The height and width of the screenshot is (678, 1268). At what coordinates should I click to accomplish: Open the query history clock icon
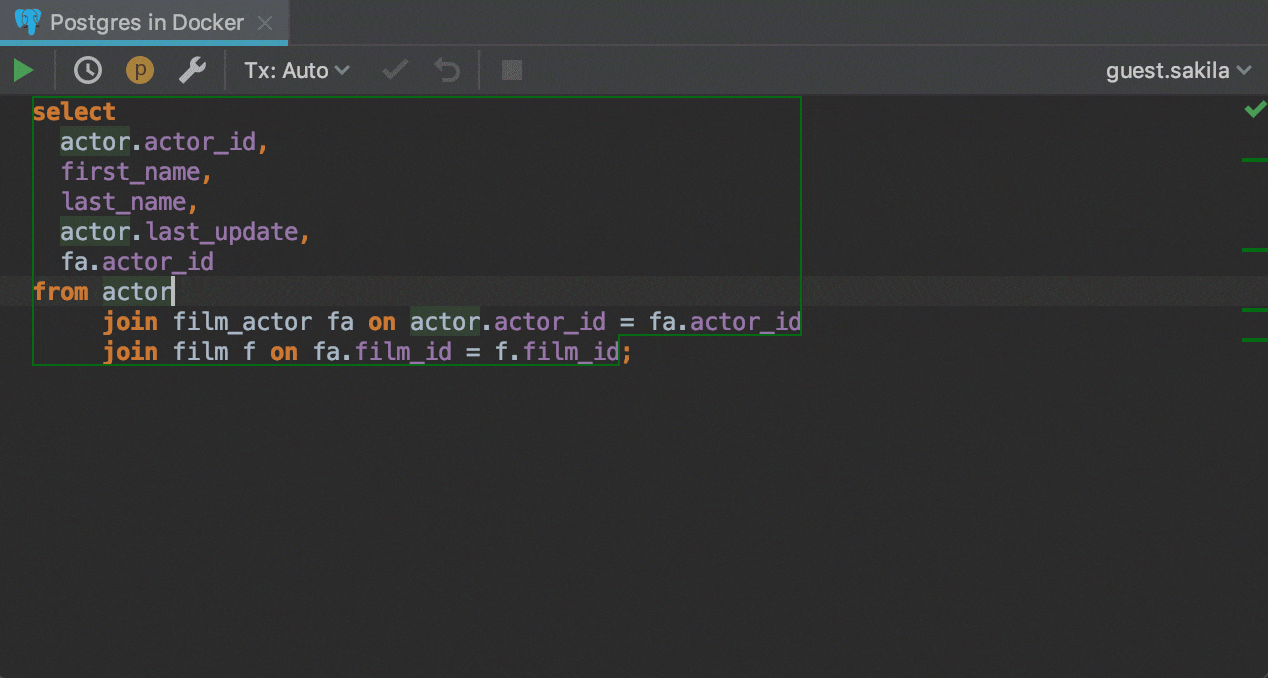[88, 70]
